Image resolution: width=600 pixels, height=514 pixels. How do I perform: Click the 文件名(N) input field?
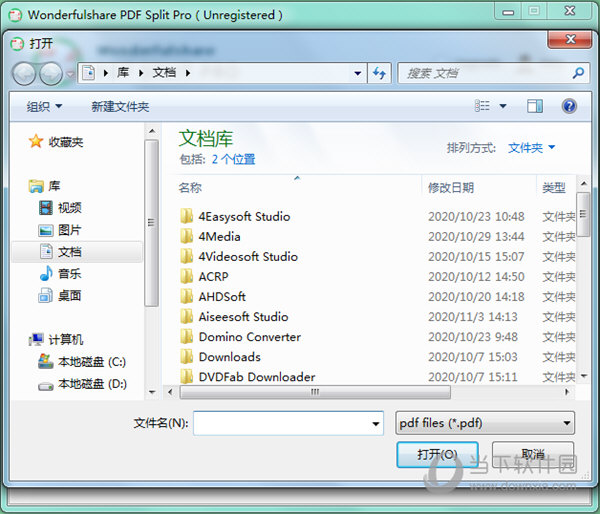tap(288, 423)
